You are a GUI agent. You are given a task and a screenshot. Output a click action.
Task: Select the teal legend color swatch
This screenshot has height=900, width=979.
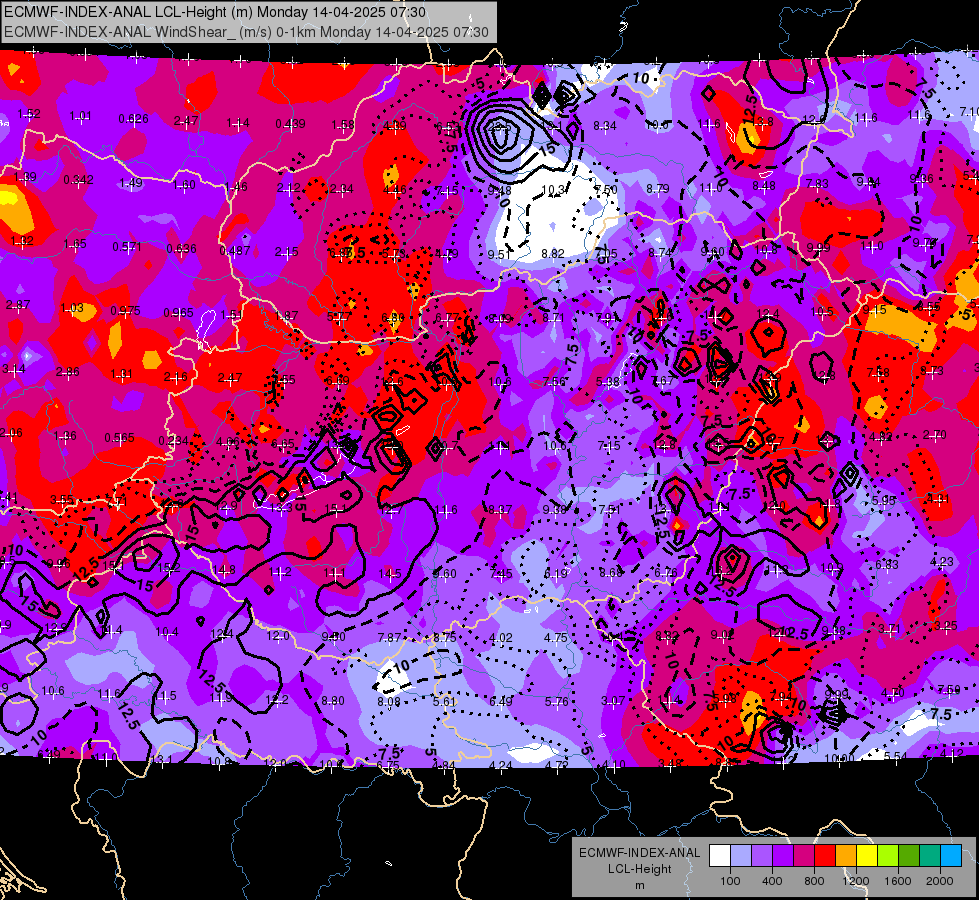[x=930, y=856]
